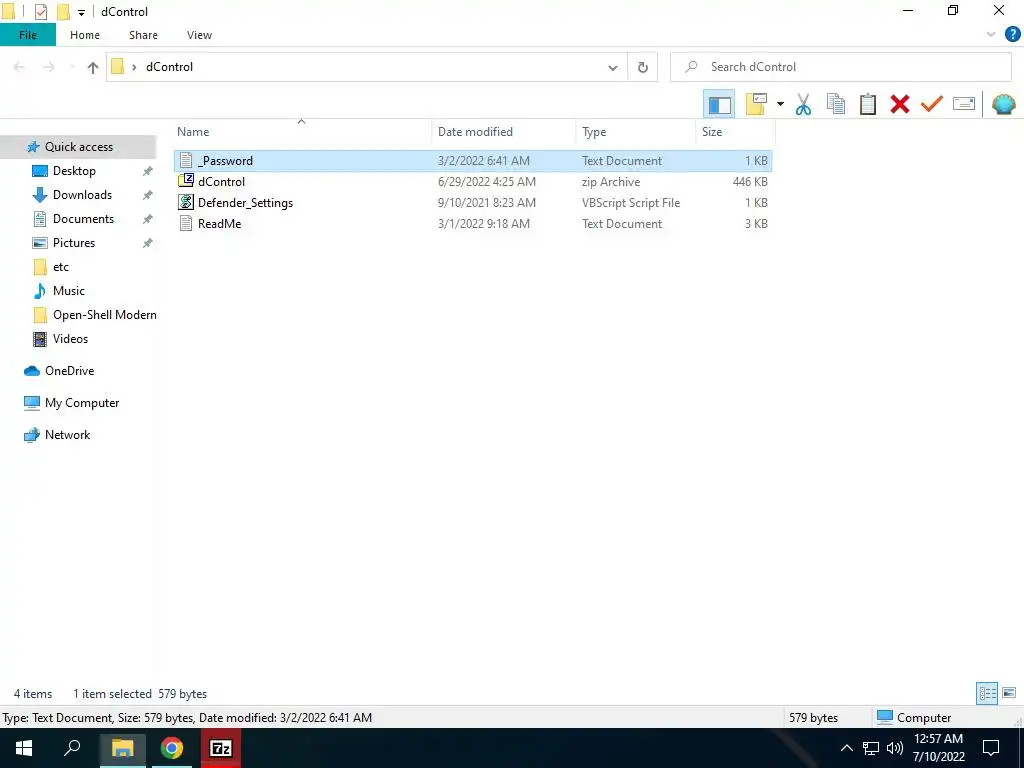Select the ReadMe text document
The width and height of the screenshot is (1024, 768).
473,223
